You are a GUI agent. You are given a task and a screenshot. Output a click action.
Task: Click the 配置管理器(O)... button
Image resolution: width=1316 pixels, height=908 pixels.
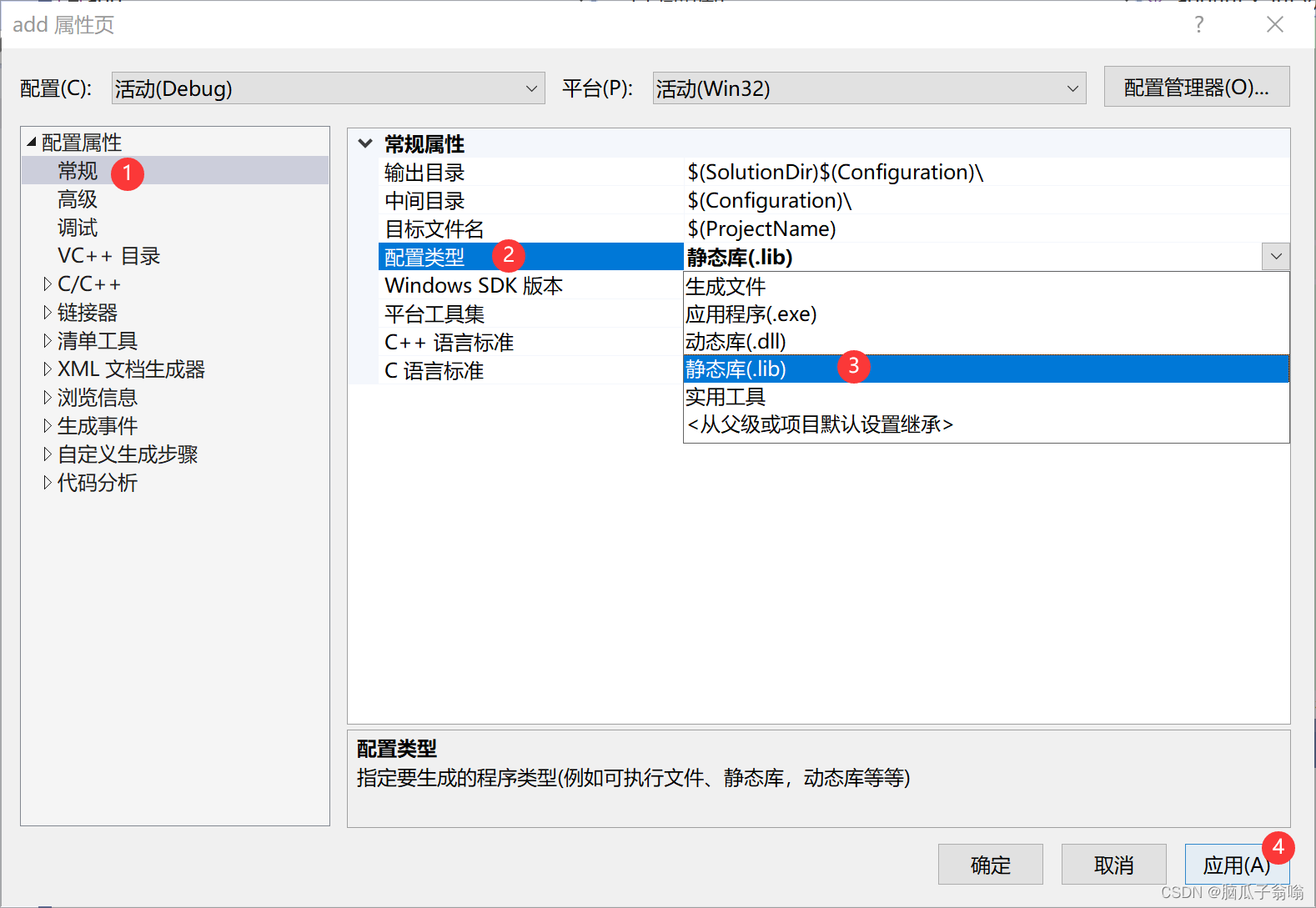point(1197,88)
